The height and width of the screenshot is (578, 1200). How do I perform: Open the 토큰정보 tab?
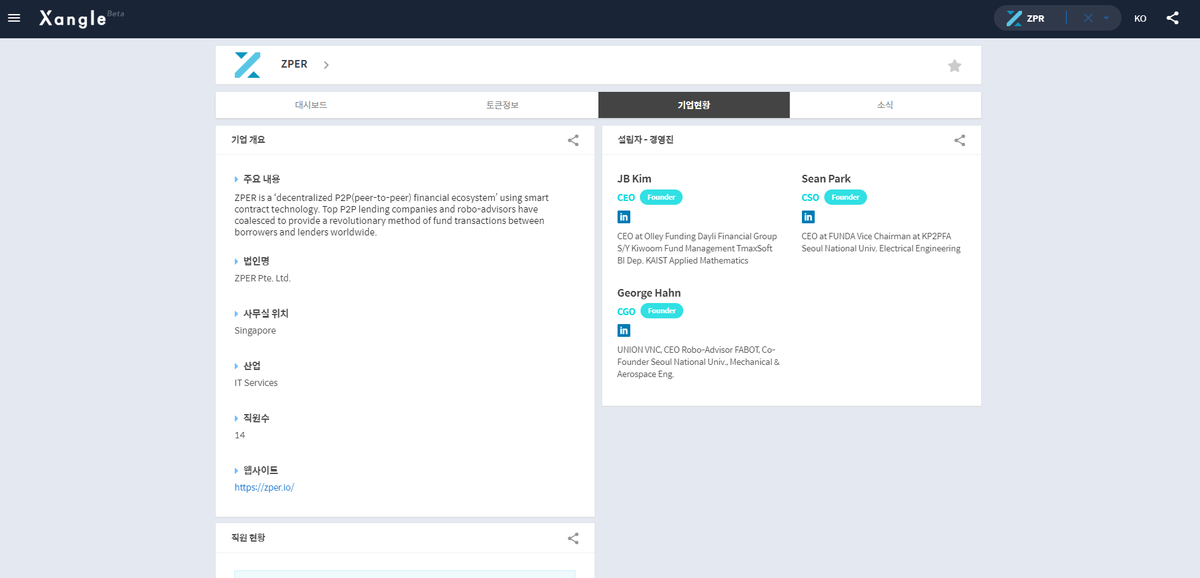[x=502, y=105]
